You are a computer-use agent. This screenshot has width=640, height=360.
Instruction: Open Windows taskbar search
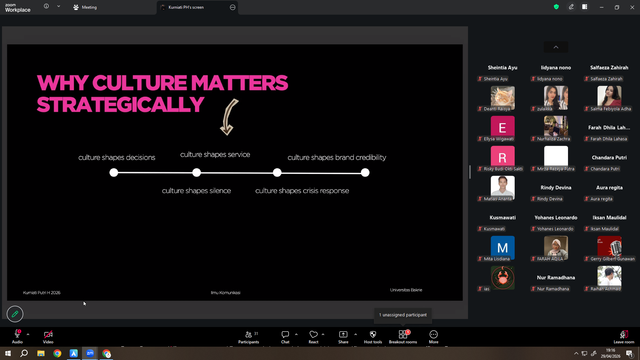(24, 353)
